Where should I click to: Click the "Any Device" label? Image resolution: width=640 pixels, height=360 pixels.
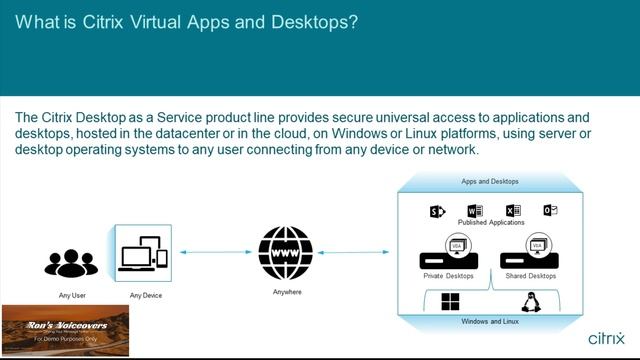click(x=146, y=295)
